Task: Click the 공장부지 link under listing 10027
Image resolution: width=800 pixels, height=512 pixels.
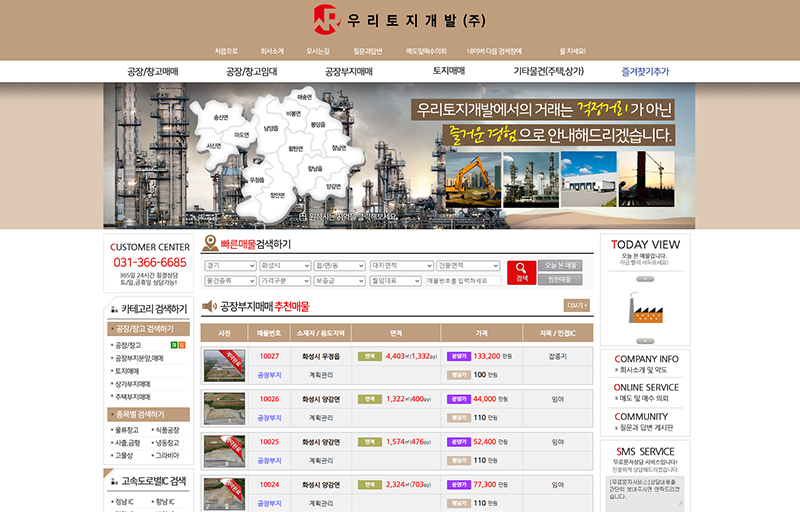Action: (269, 375)
